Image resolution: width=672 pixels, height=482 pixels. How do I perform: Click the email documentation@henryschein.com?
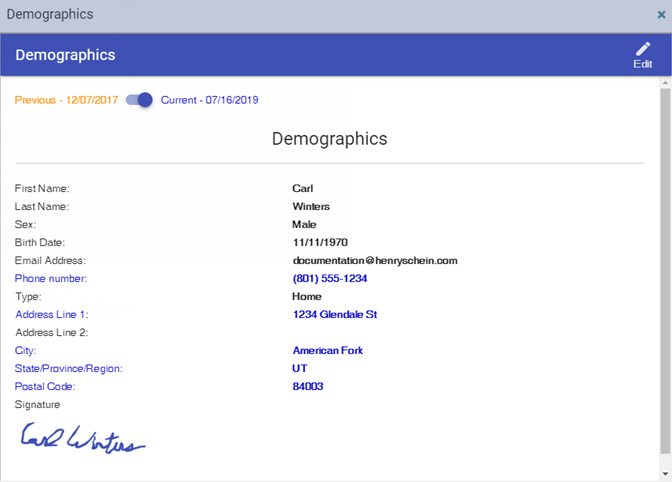[374, 260]
